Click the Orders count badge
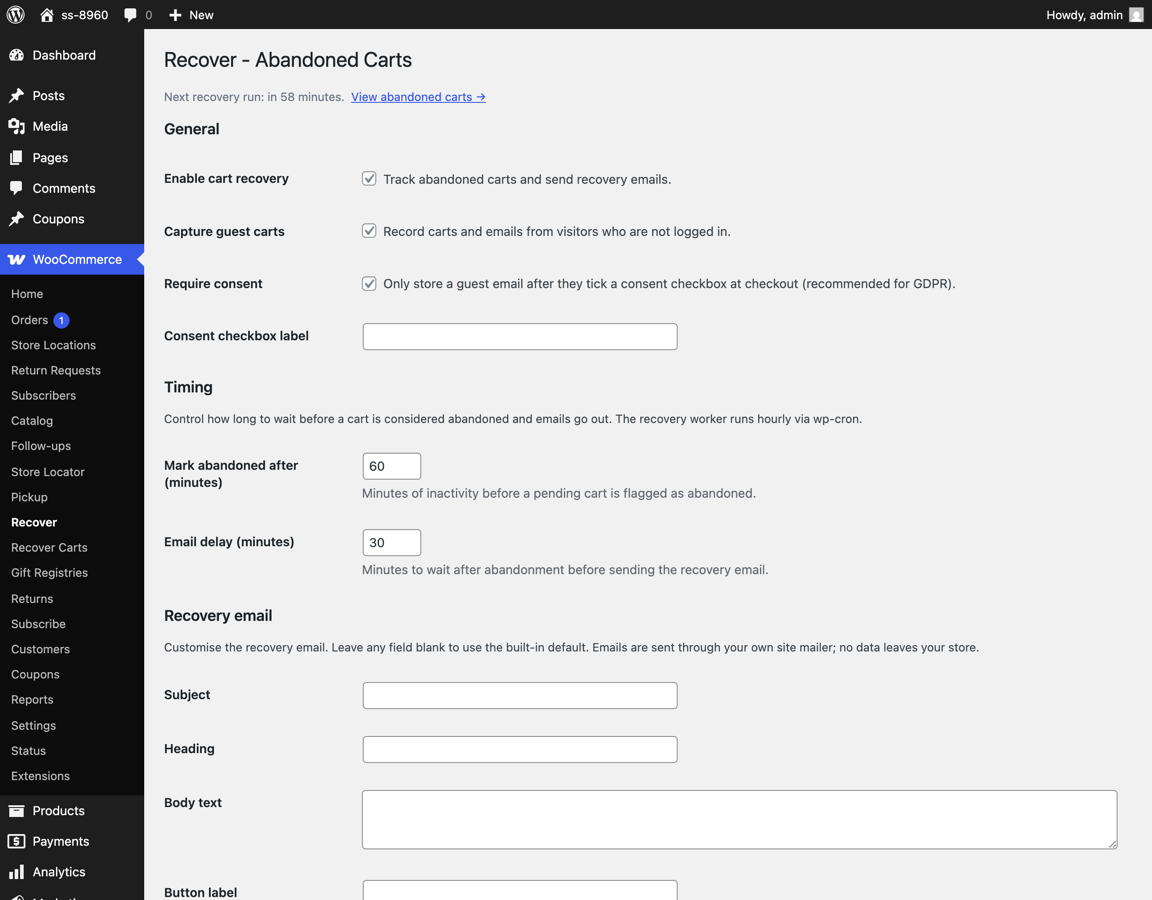 (x=62, y=320)
